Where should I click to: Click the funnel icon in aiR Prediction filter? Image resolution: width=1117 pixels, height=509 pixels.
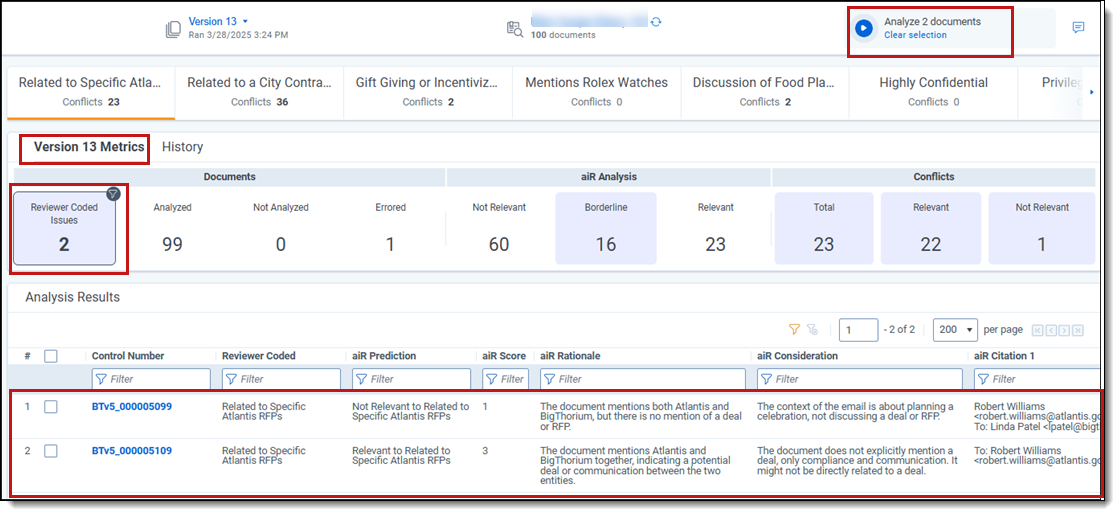(361, 379)
